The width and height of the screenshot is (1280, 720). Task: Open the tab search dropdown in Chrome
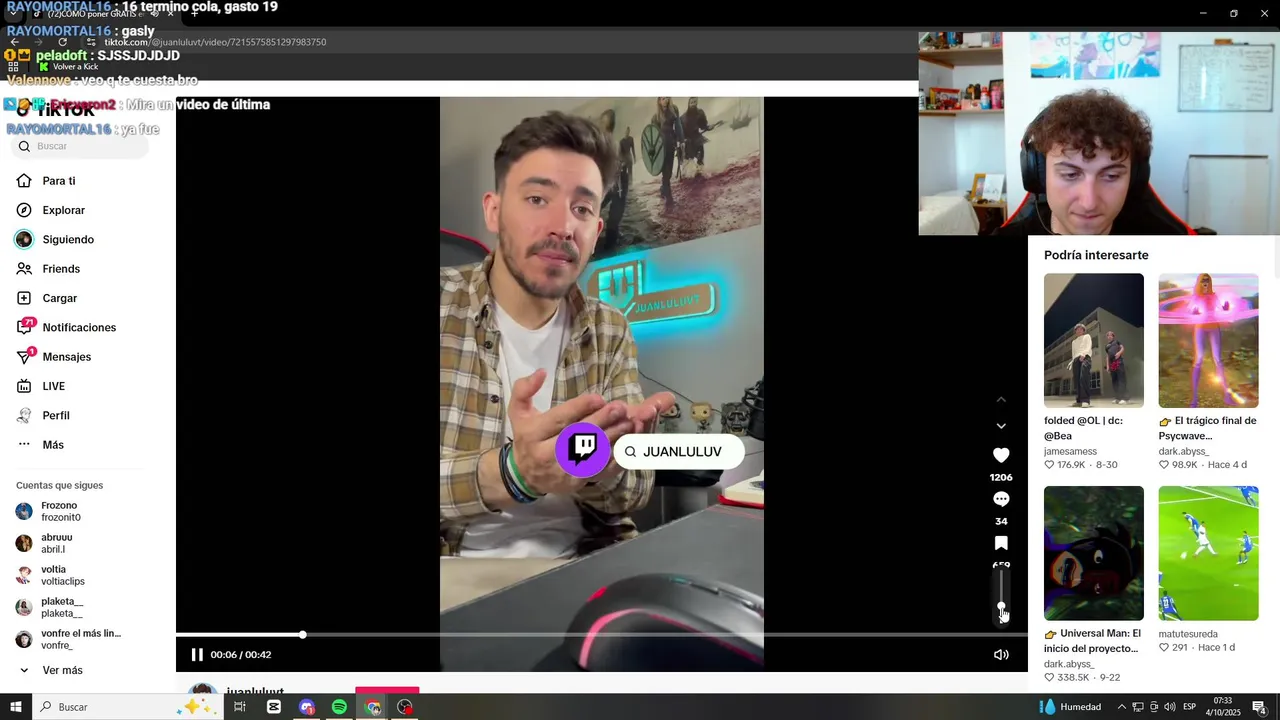coord(13,14)
